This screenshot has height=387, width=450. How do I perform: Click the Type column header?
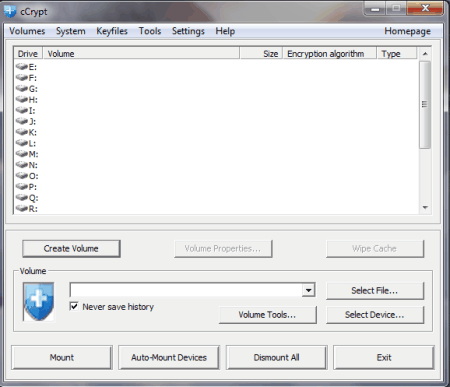point(397,54)
